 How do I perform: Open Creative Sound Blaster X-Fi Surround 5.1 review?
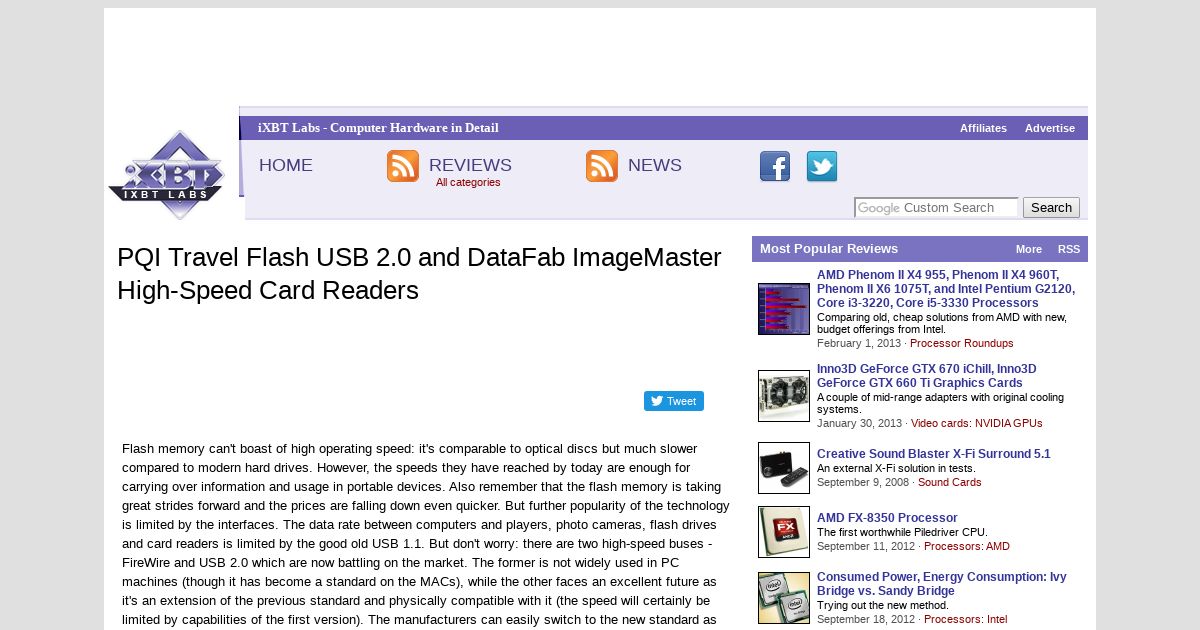pyautogui.click(x=934, y=454)
